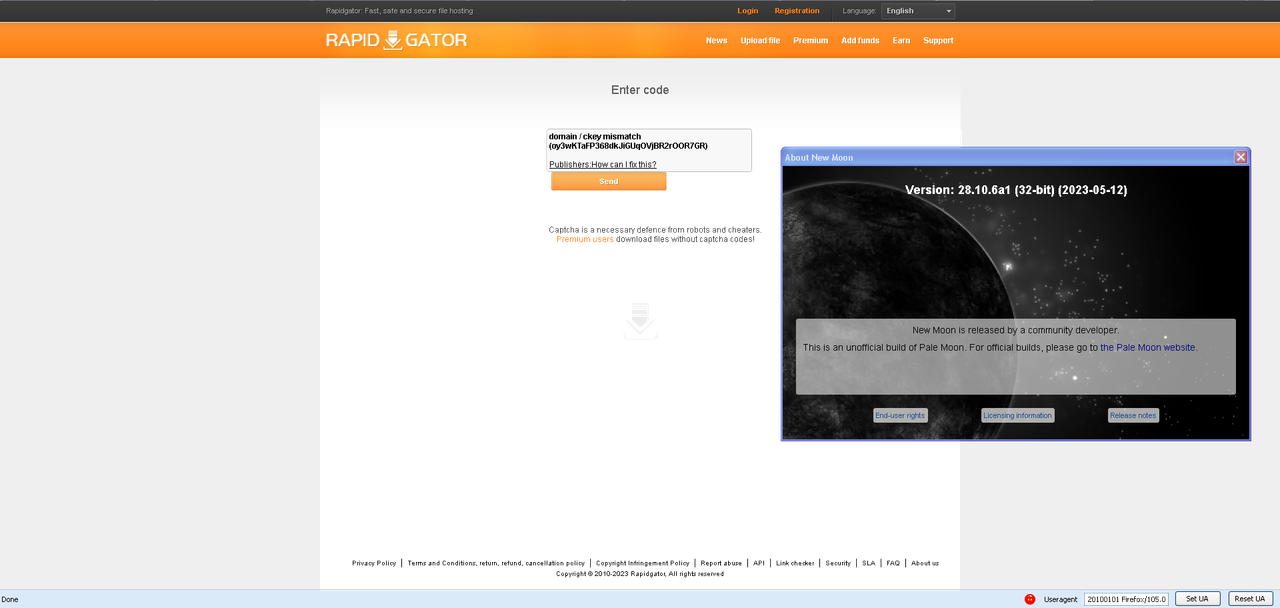
Task: Open Report abuse footer link
Action: click(x=721, y=563)
